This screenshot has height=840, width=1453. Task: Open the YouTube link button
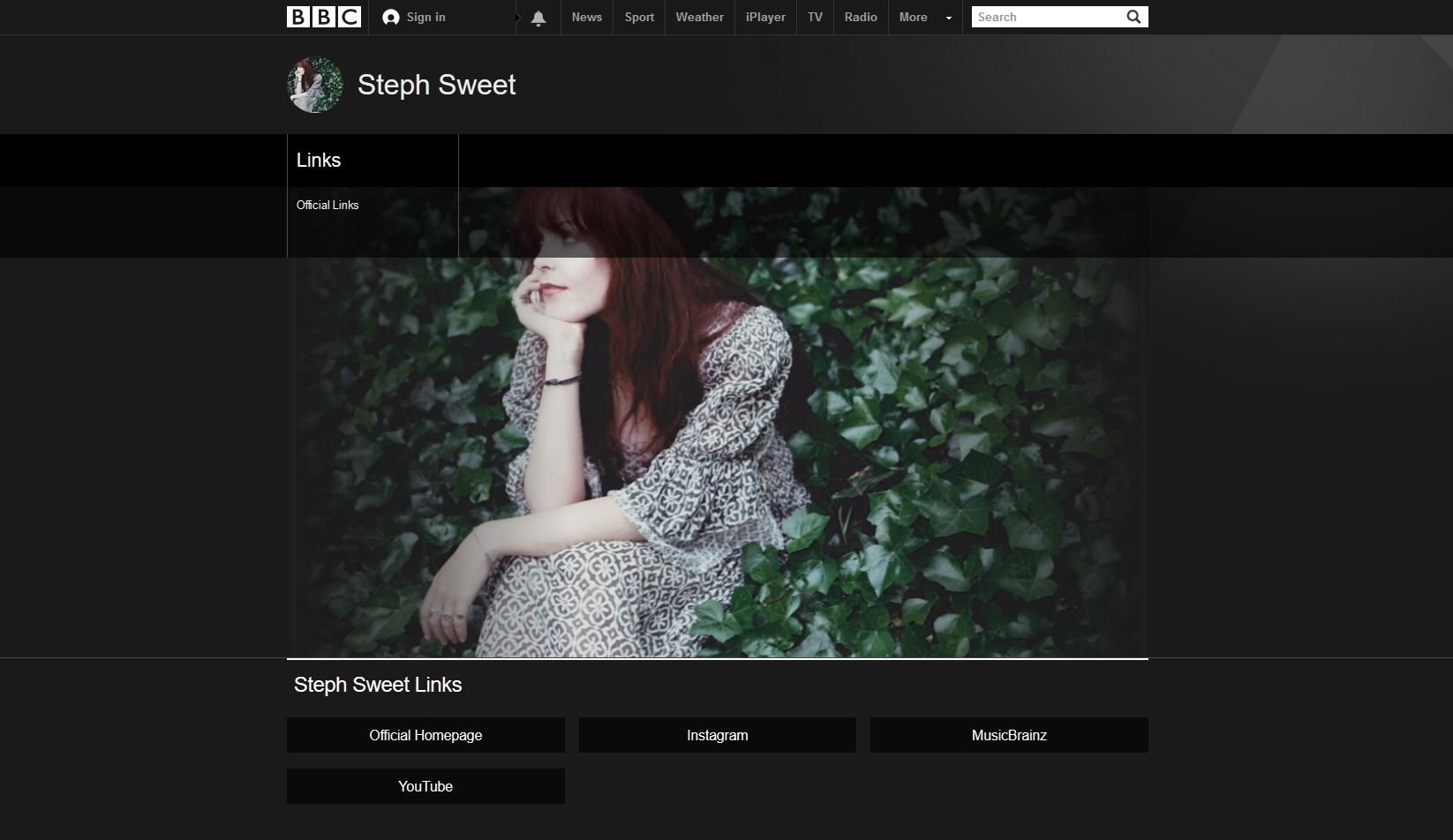click(x=425, y=786)
